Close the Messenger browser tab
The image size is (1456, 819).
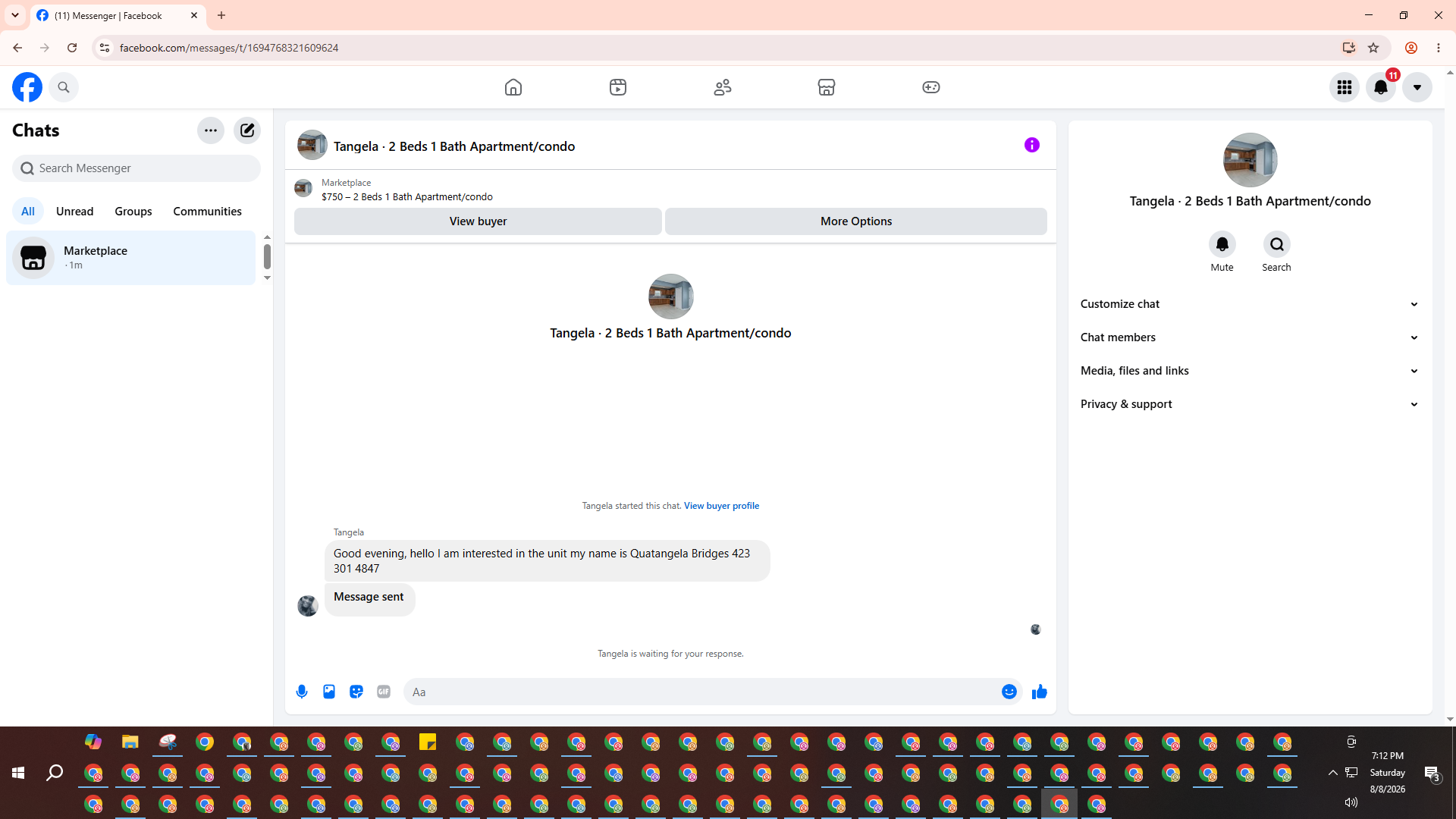[194, 15]
